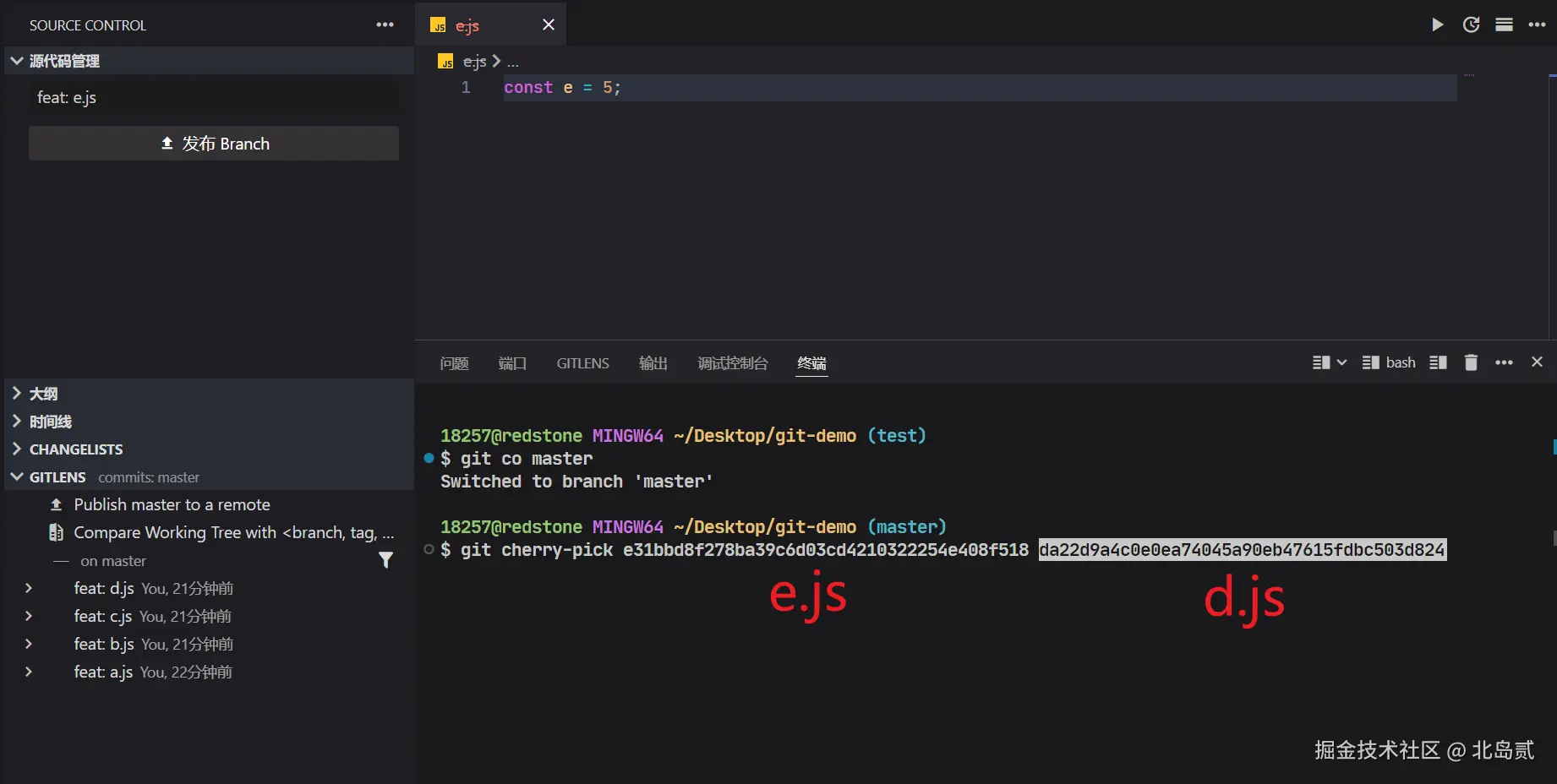Open editor more actions ellipsis

click(x=1537, y=24)
